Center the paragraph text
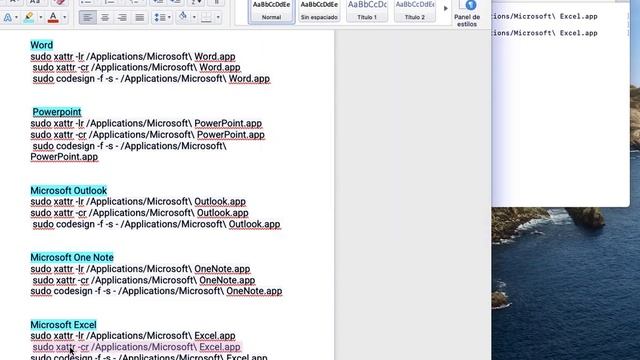Image resolution: width=640 pixels, height=360 pixels. (105, 18)
